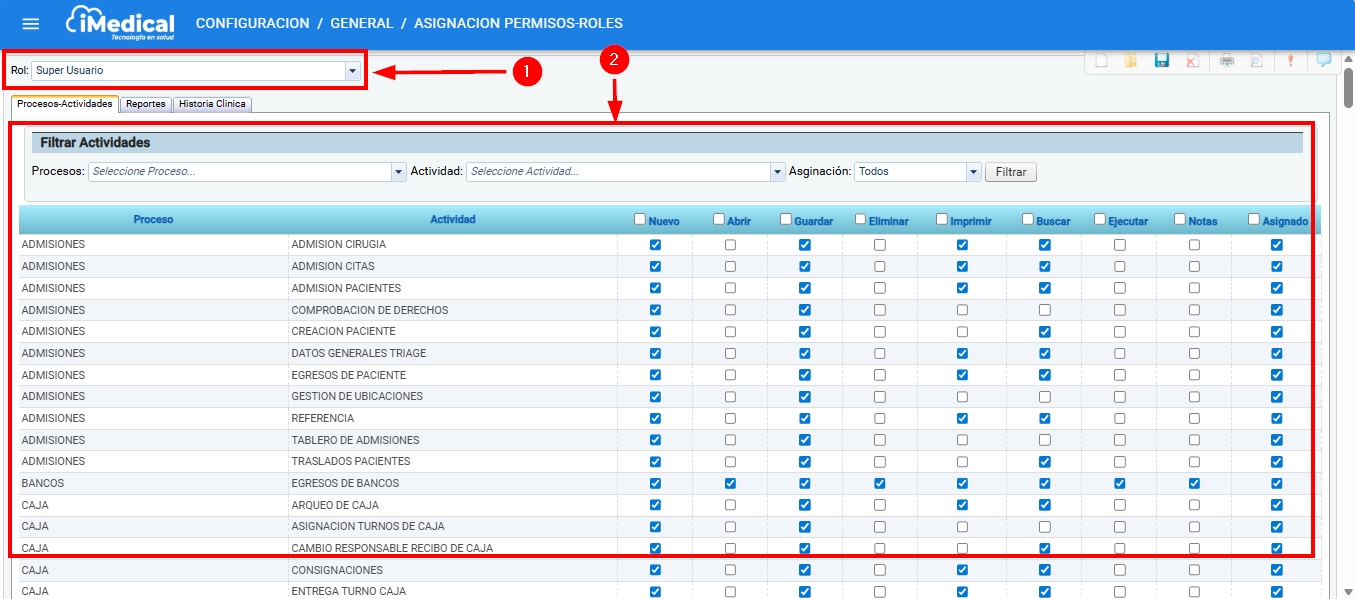Click the red exclamation mark icon
The height and width of the screenshot is (599, 1355).
click(1290, 60)
